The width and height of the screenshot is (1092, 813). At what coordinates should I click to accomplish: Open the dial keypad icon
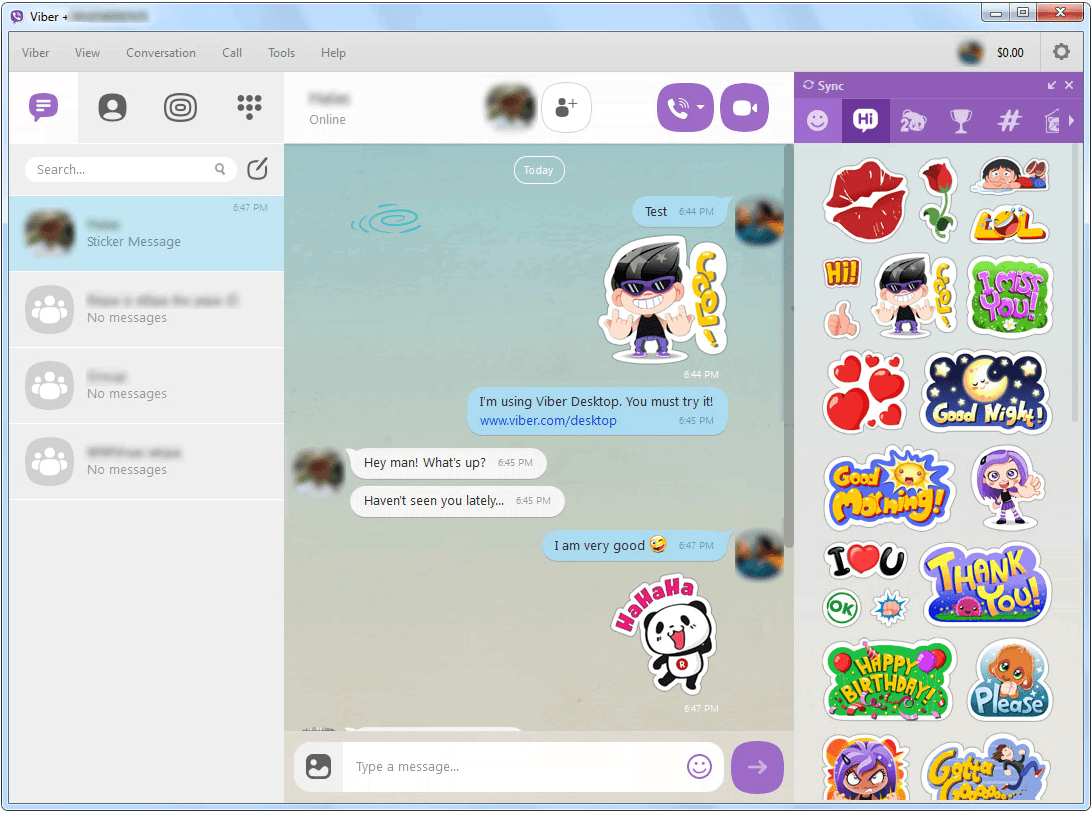248,107
